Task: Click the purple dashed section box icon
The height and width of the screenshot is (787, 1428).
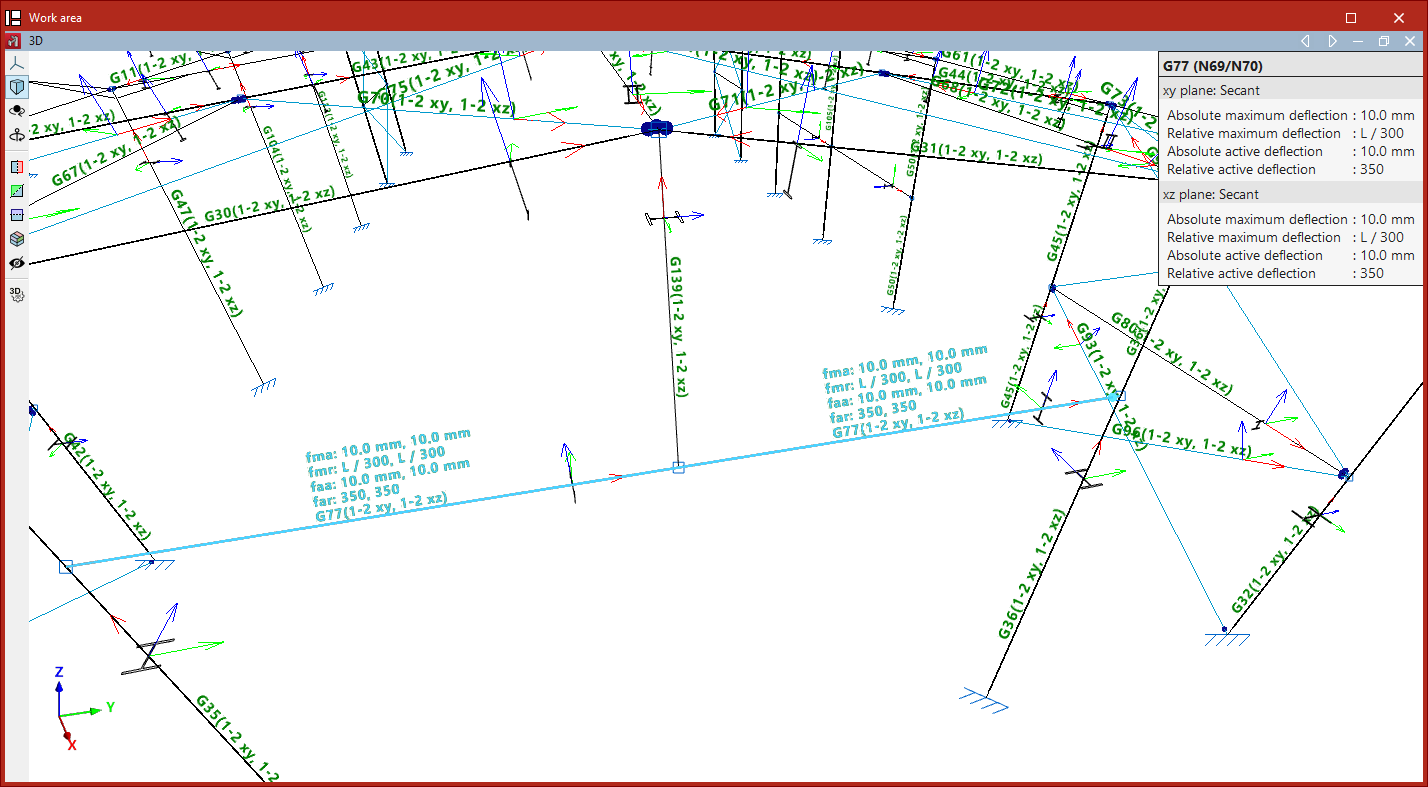Action: pos(17,215)
